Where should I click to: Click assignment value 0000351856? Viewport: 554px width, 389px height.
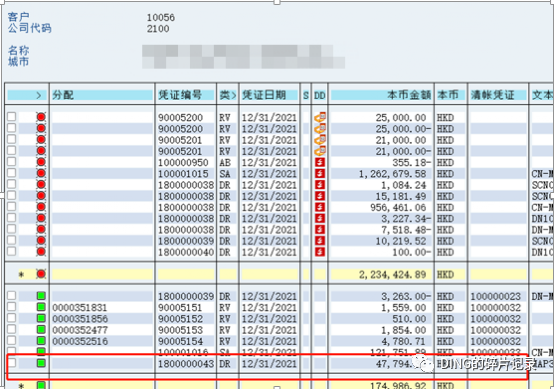tap(80, 319)
